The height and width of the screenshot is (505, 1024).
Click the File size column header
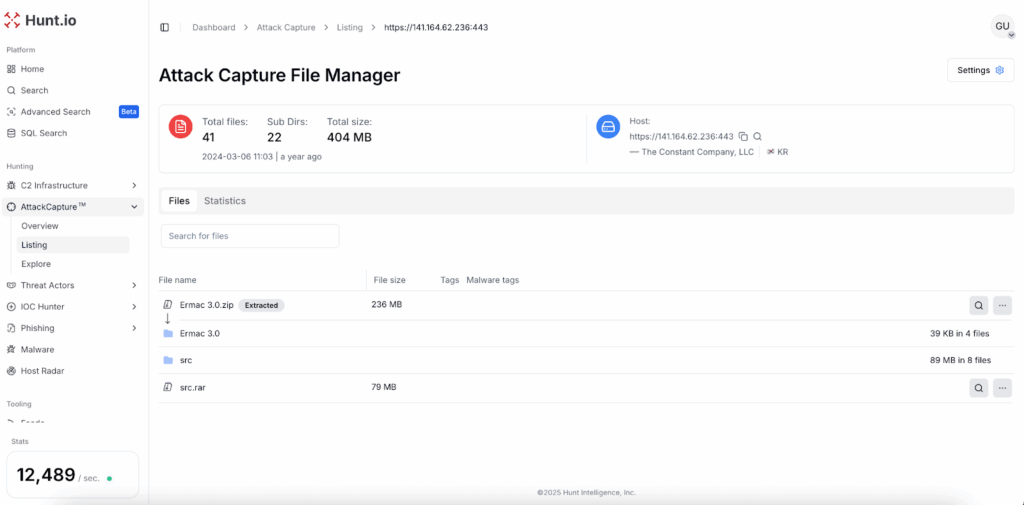tap(389, 280)
